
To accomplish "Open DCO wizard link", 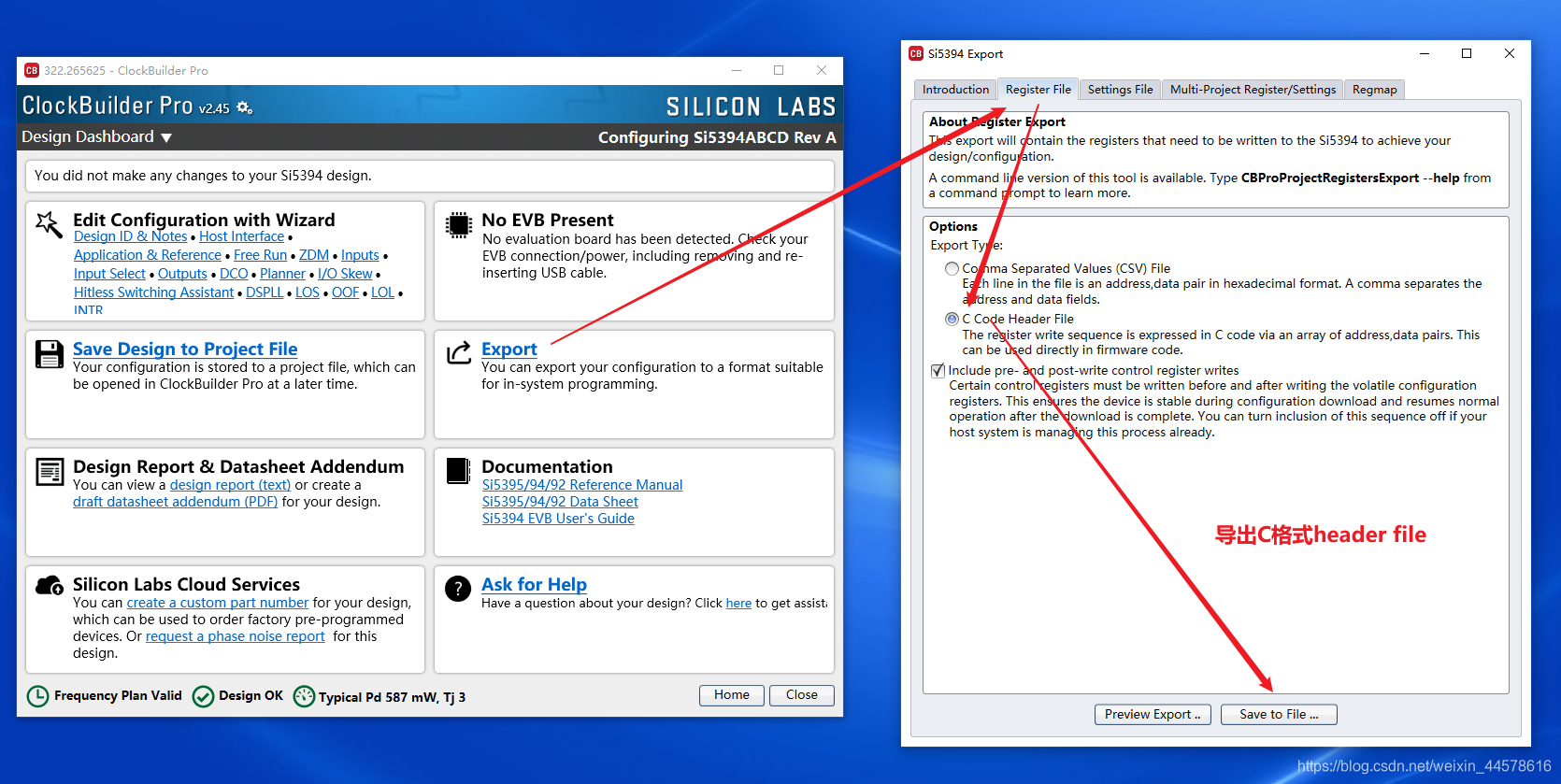I will (234, 274).
